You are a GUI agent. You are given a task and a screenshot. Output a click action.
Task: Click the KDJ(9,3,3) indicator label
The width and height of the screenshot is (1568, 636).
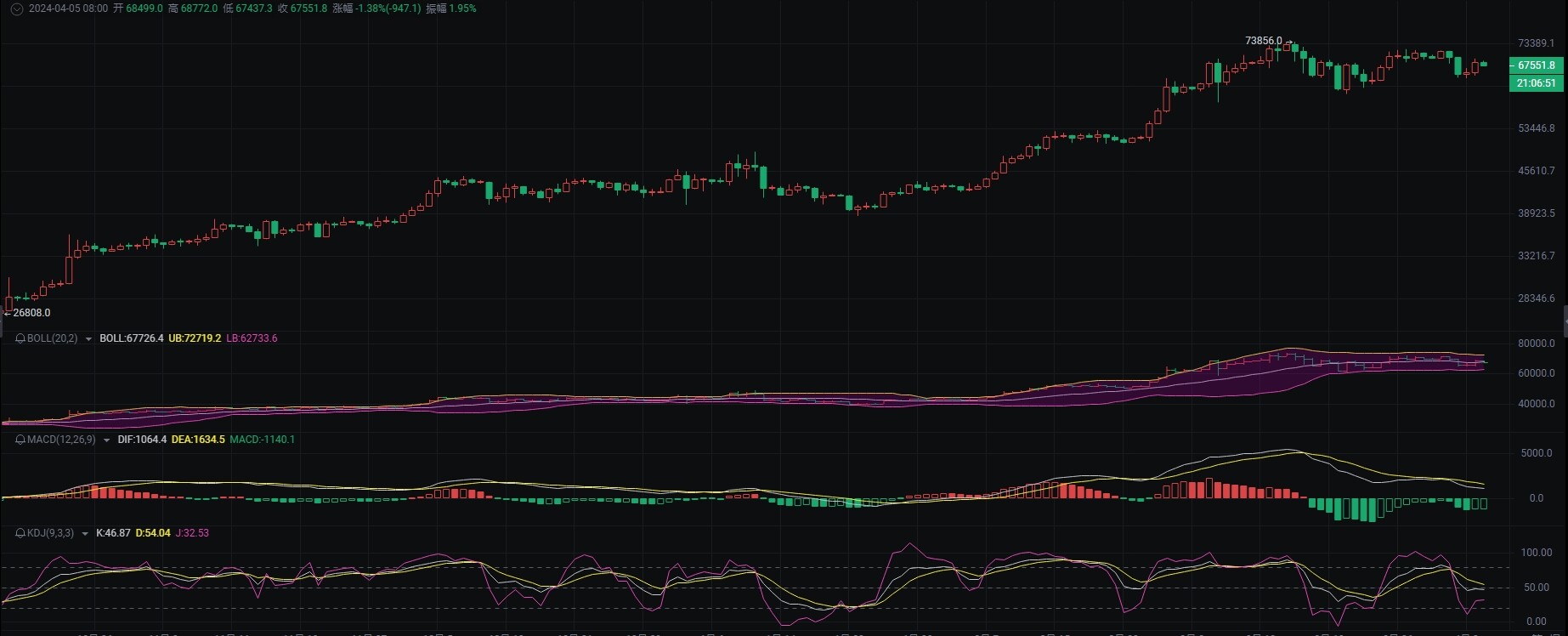click(x=51, y=533)
